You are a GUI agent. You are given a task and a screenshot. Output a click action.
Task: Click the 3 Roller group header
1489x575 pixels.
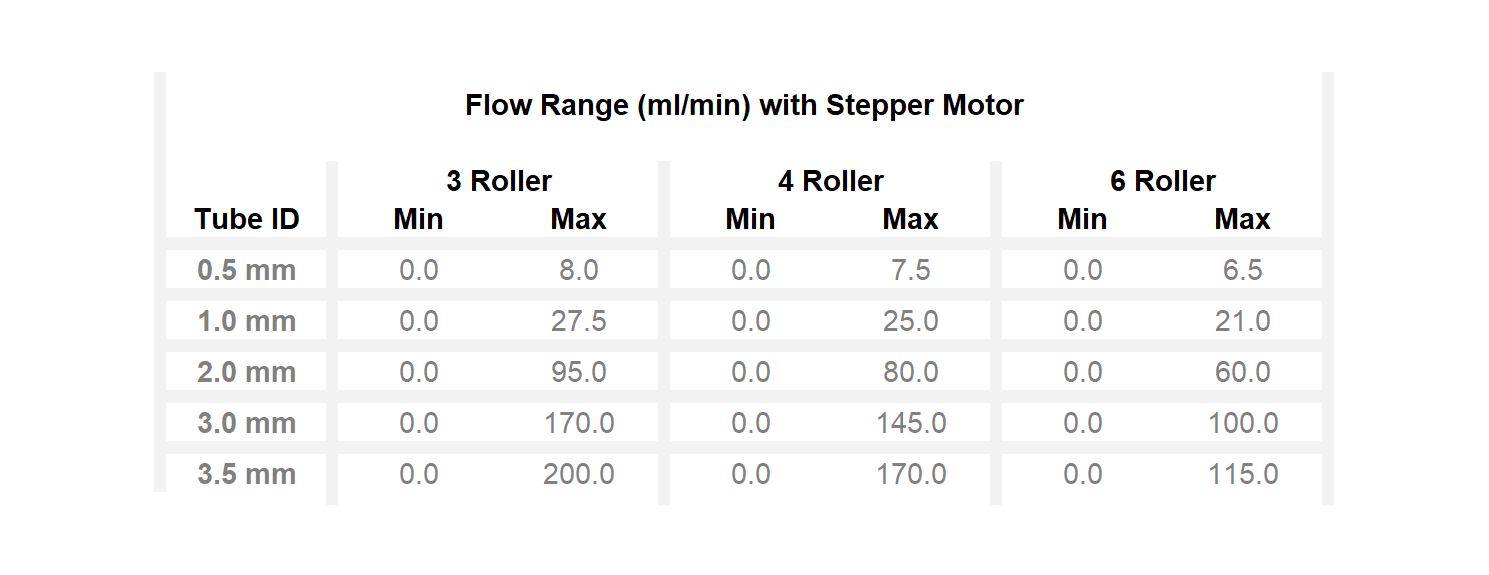498,181
